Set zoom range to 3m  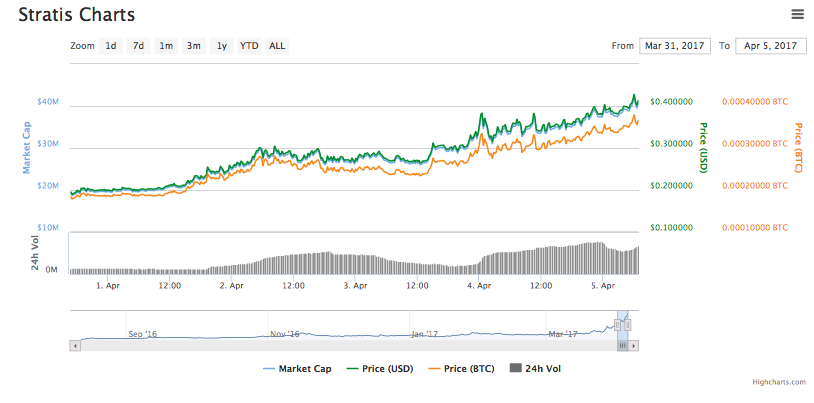click(194, 46)
